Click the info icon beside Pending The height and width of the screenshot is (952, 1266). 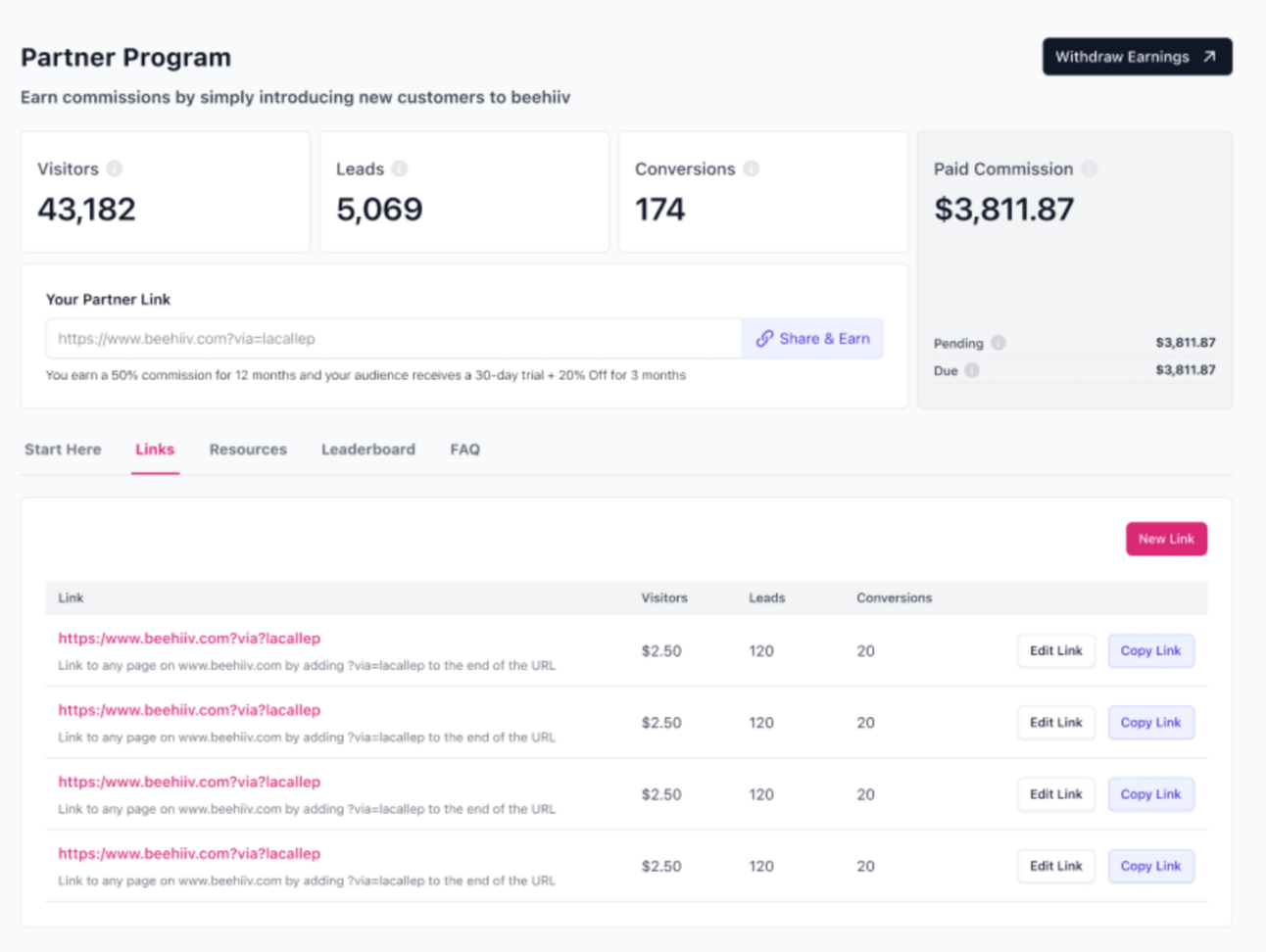(x=998, y=343)
